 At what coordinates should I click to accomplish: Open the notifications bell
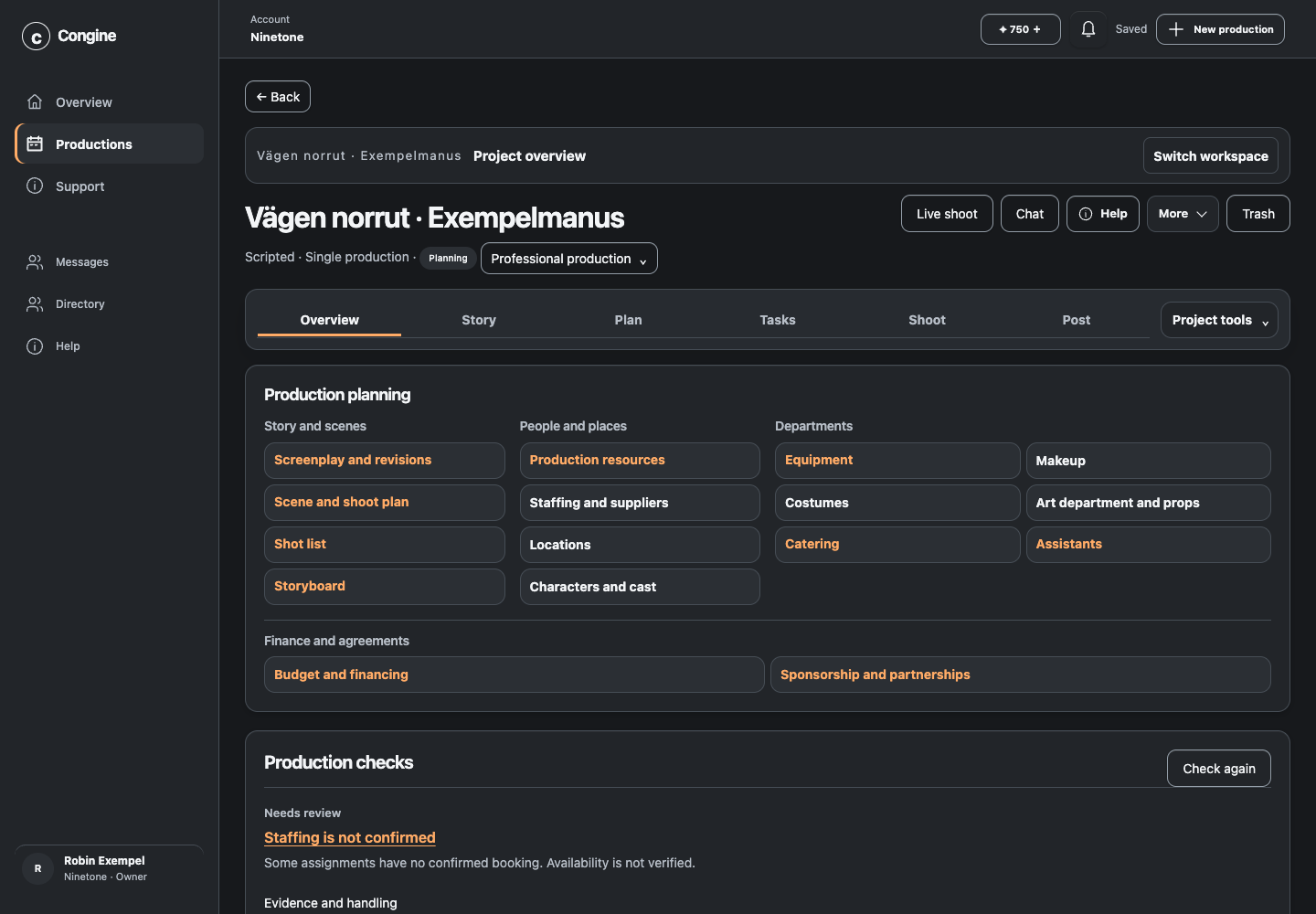[x=1088, y=29]
